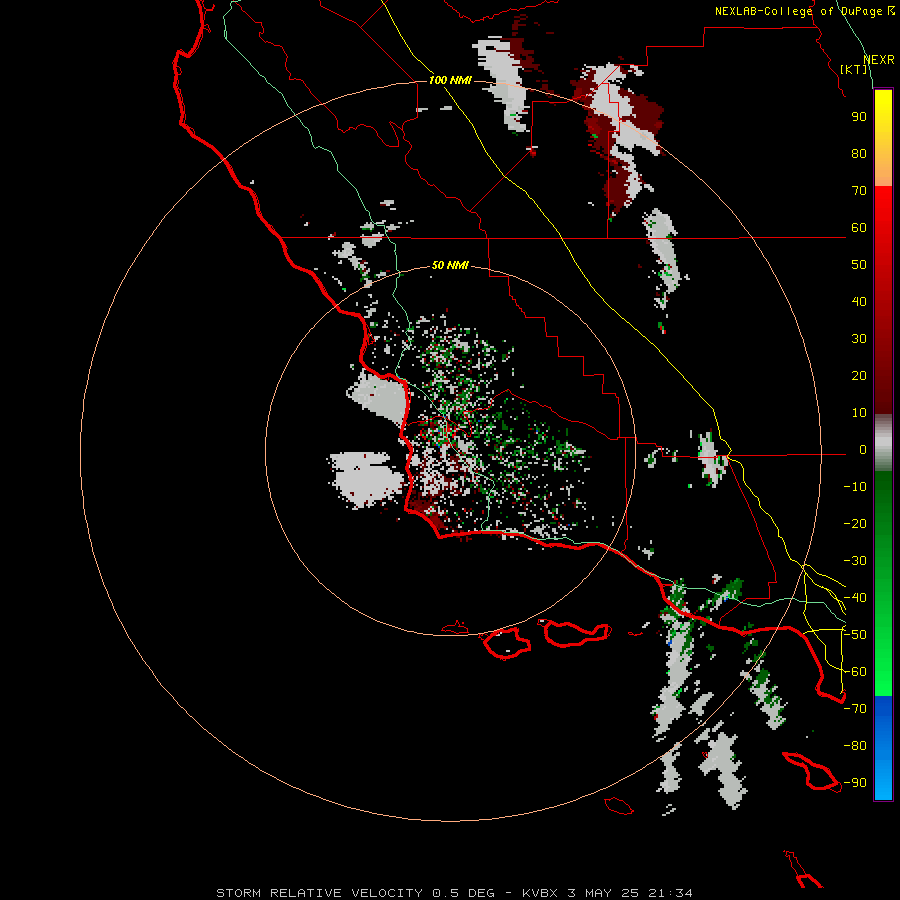900x900 pixels.
Task: Click the KVBX radar site identifier
Action: click(540, 893)
